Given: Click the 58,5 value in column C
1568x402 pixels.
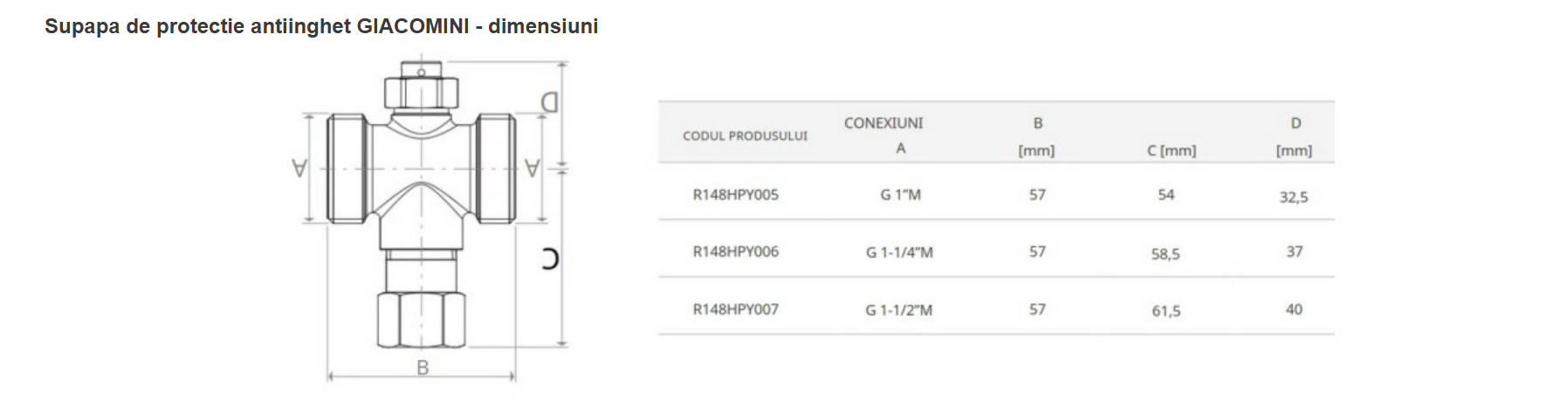Looking at the screenshot, I should click(1166, 254).
